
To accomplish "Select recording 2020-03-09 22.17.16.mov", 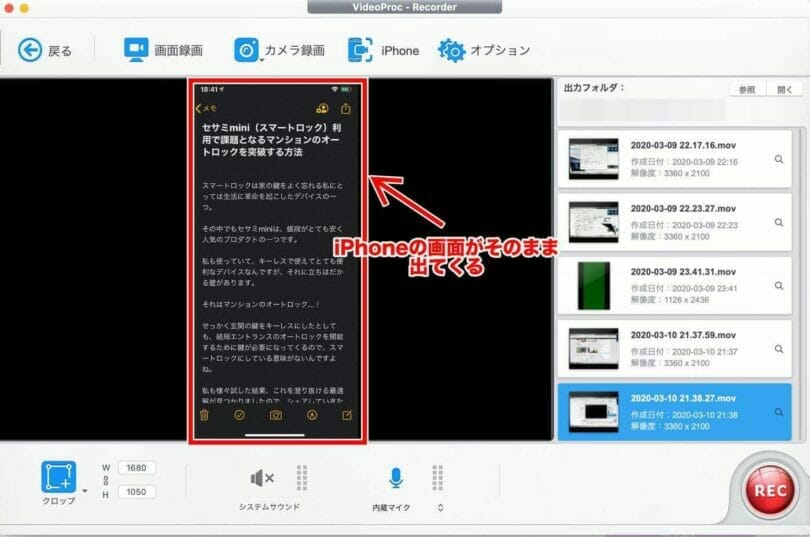I will (x=675, y=159).
